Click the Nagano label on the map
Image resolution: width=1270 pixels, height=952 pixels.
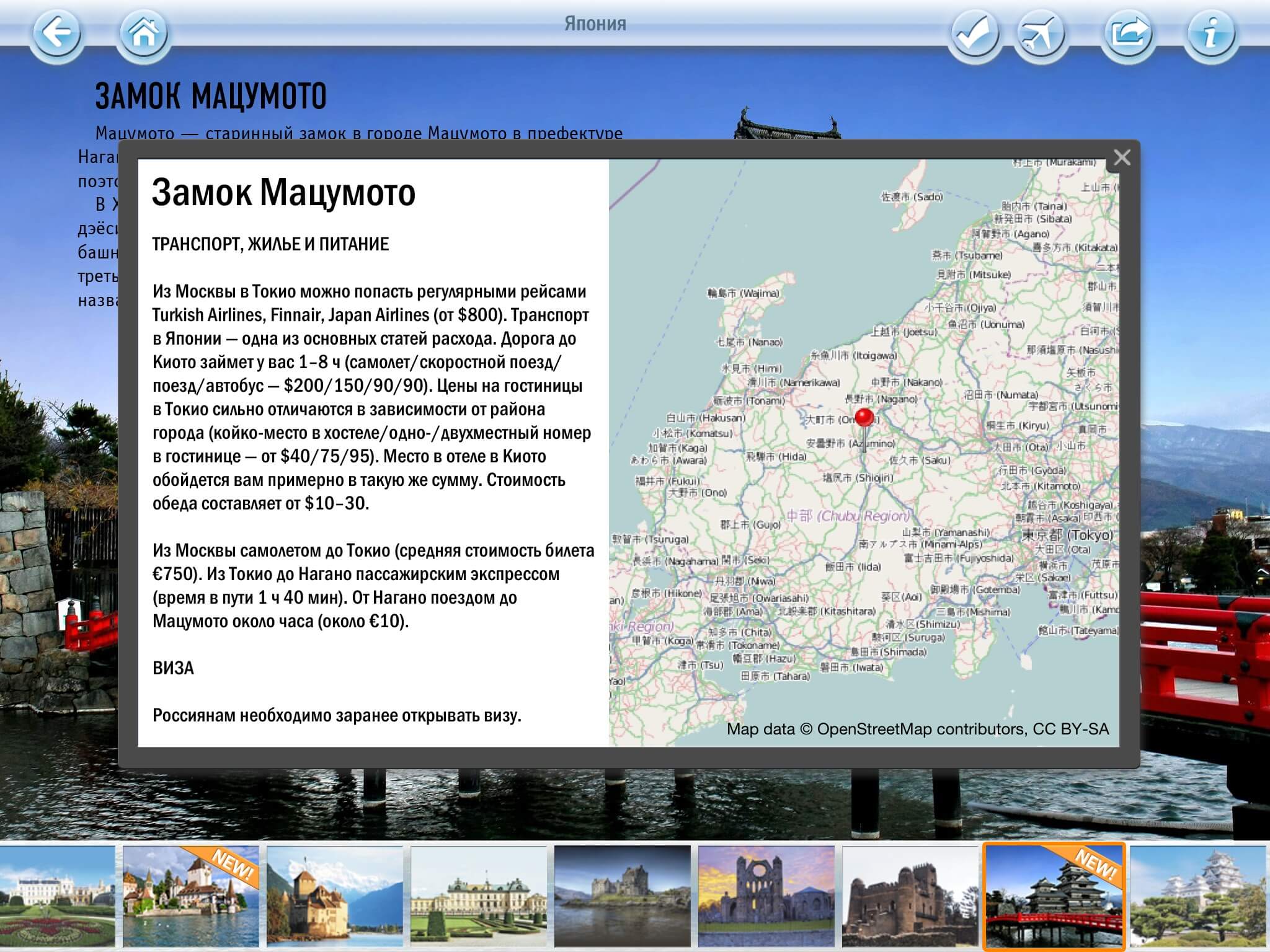click(x=881, y=399)
